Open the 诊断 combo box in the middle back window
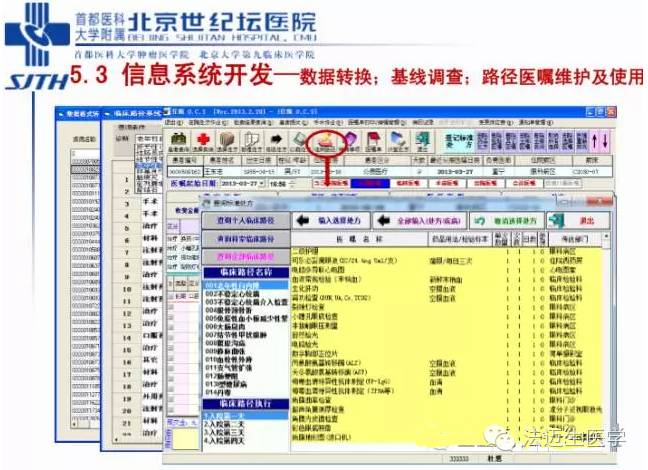648x470 pixels. (150, 139)
